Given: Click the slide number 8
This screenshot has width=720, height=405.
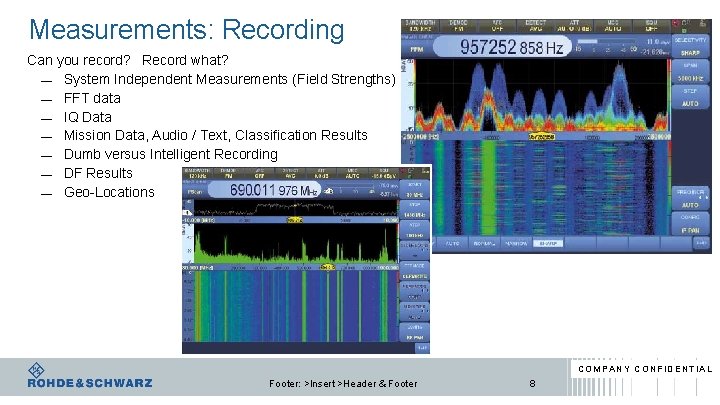Looking at the screenshot, I should point(532,383).
